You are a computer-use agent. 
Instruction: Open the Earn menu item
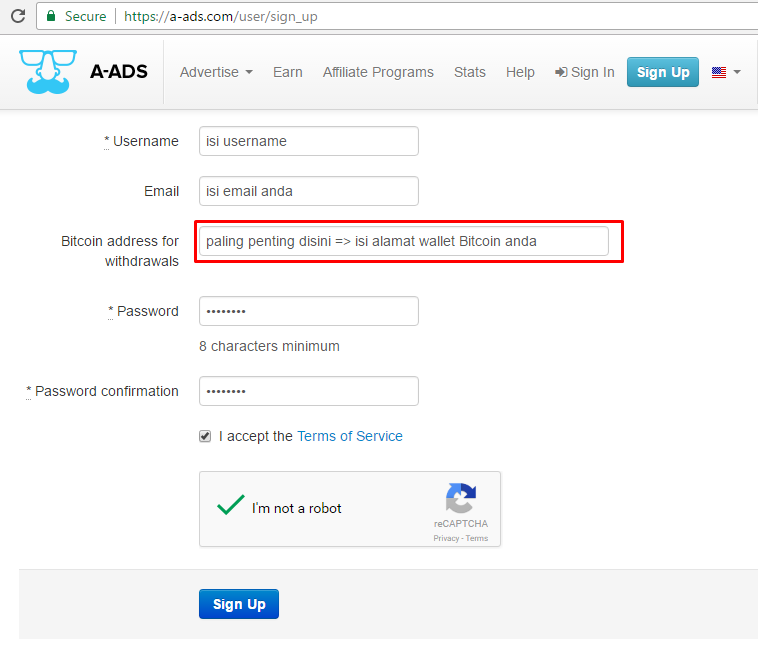point(288,72)
